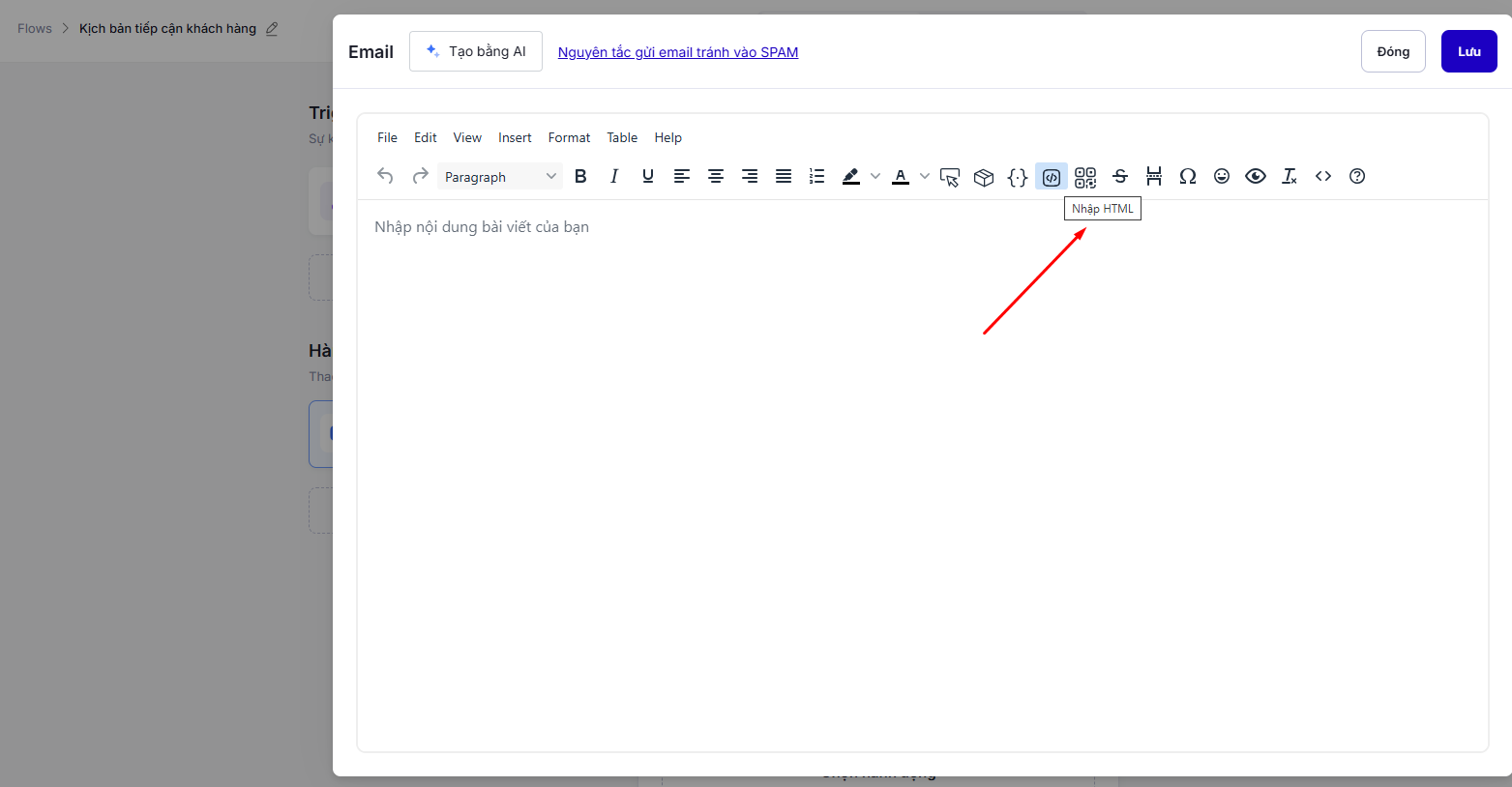
Task: Toggle bold formatting
Action: pos(580,176)
